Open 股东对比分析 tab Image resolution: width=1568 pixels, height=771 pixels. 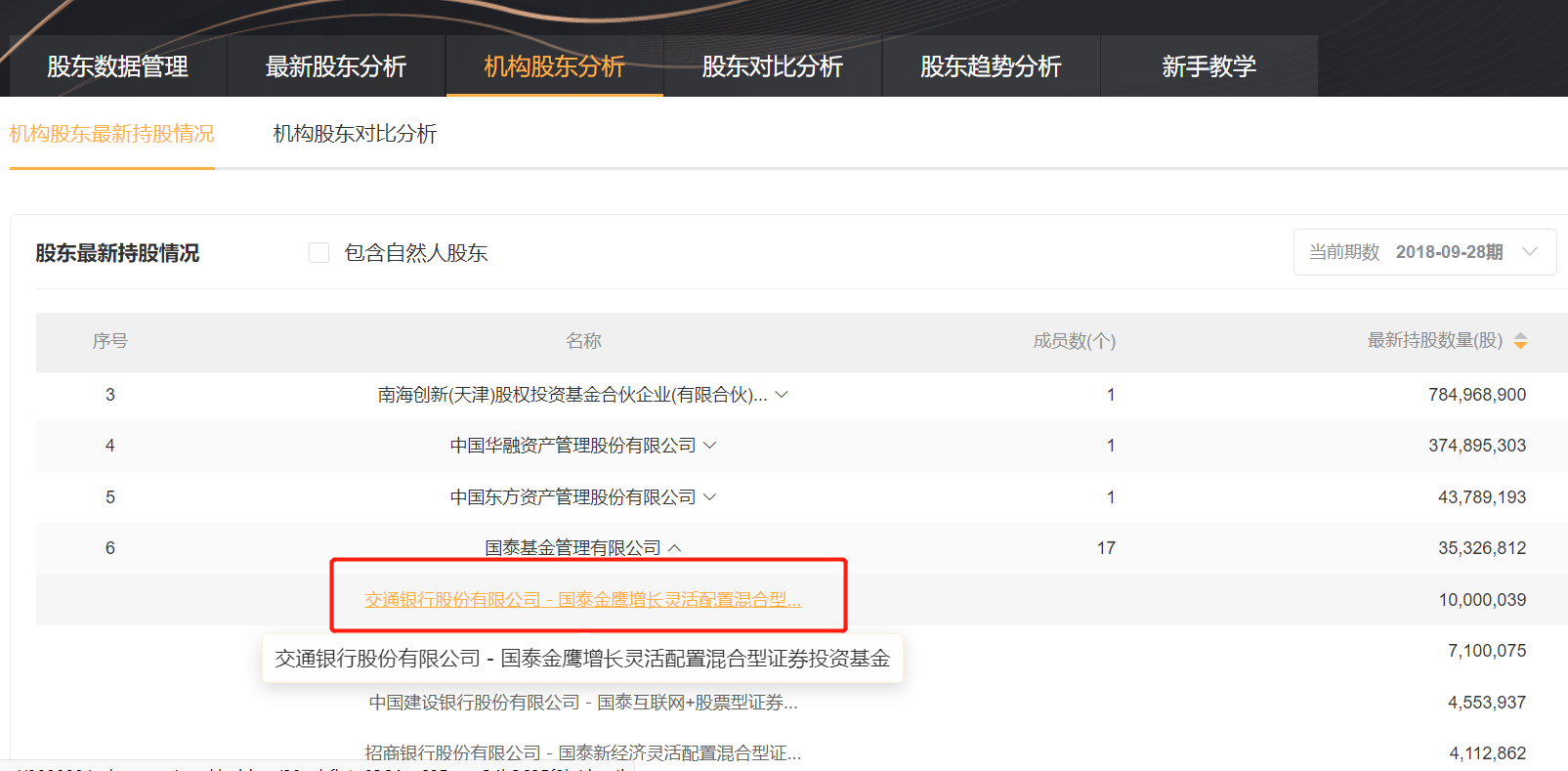pos(773,66)
